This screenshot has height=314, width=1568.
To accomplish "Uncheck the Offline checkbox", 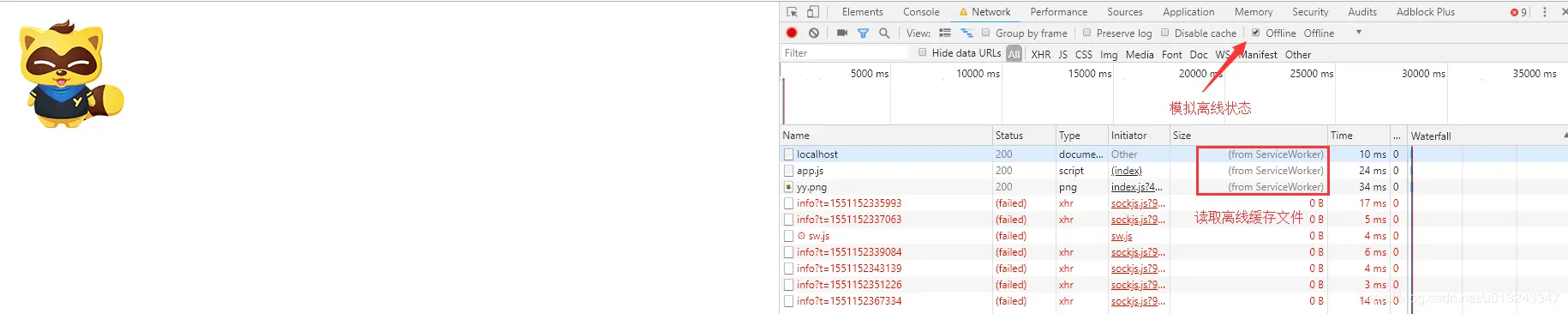I will (1255, 33).
